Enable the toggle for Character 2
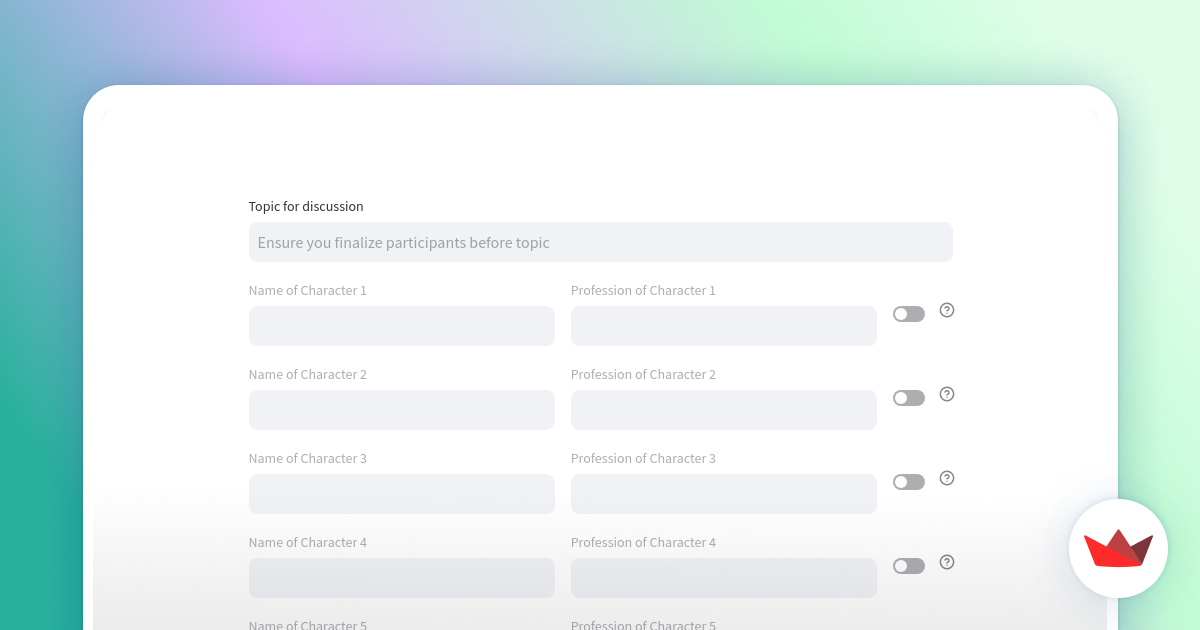The height and width of the screenshot is (630, 1200). pos(909,398)
